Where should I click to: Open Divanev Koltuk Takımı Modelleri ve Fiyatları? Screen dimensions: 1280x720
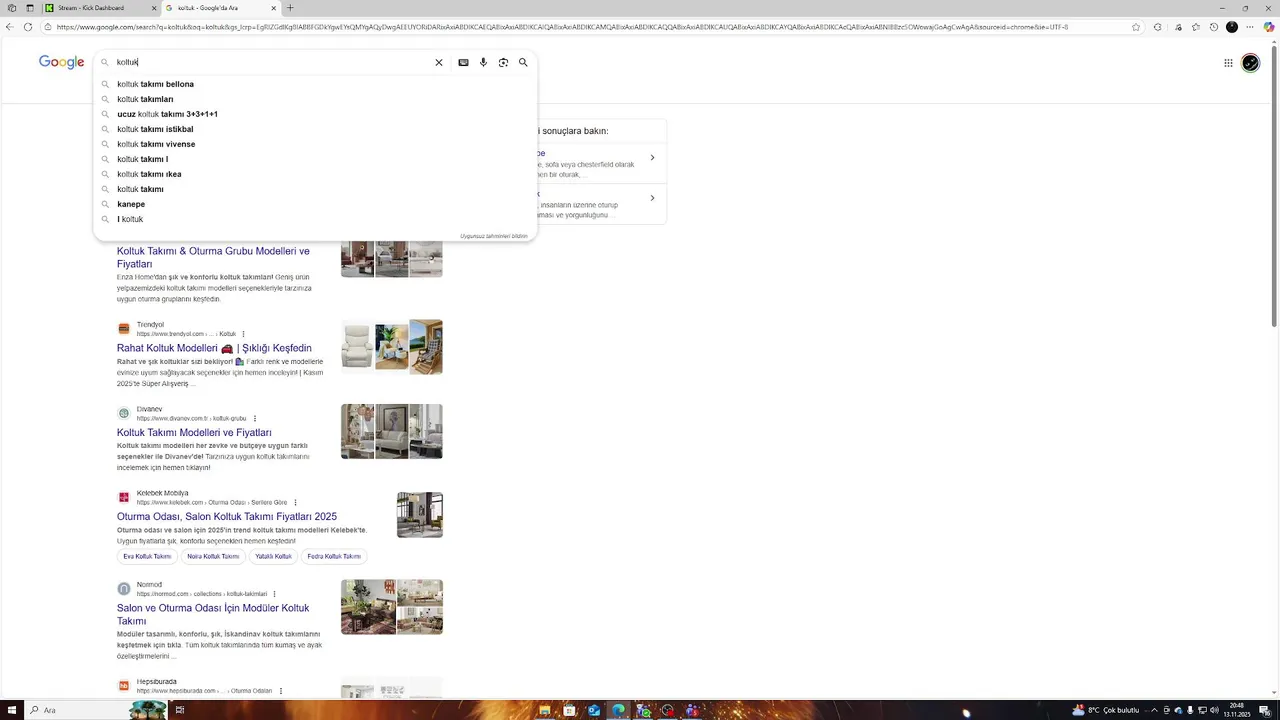pyautogui.click(x=194, y=432)
